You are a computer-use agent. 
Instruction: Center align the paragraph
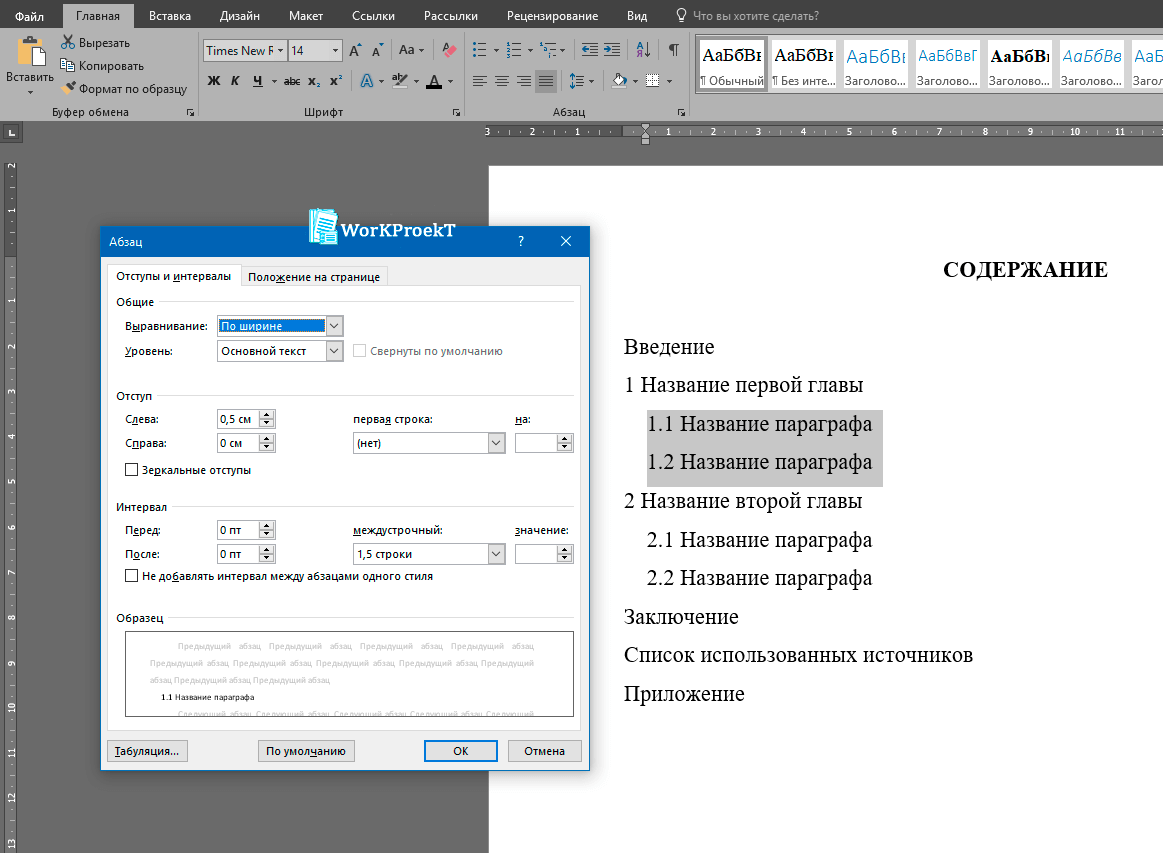501,80
